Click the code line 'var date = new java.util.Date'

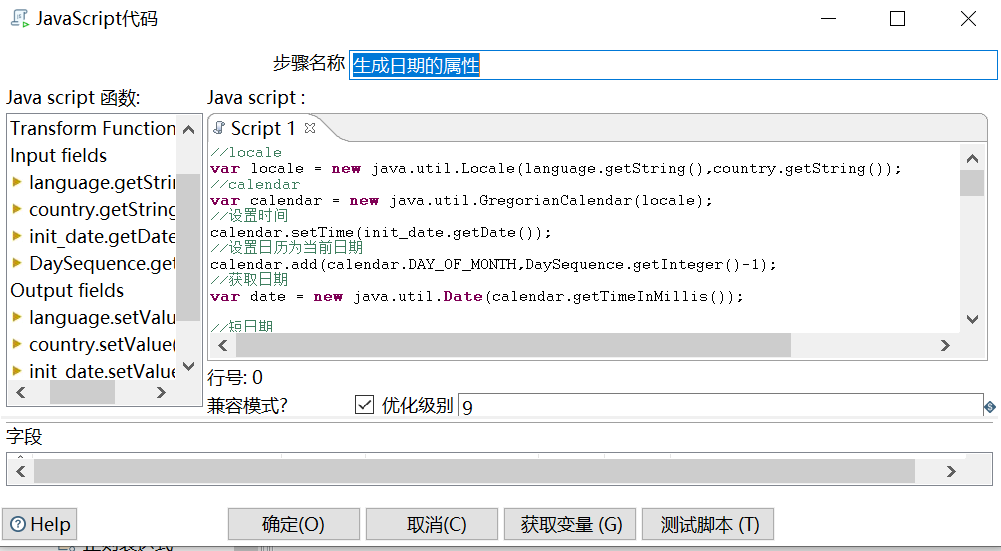[x=477, y=296]
